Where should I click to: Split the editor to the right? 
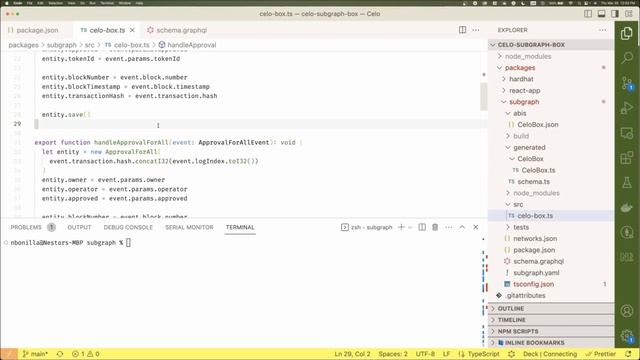click(462, 30)
